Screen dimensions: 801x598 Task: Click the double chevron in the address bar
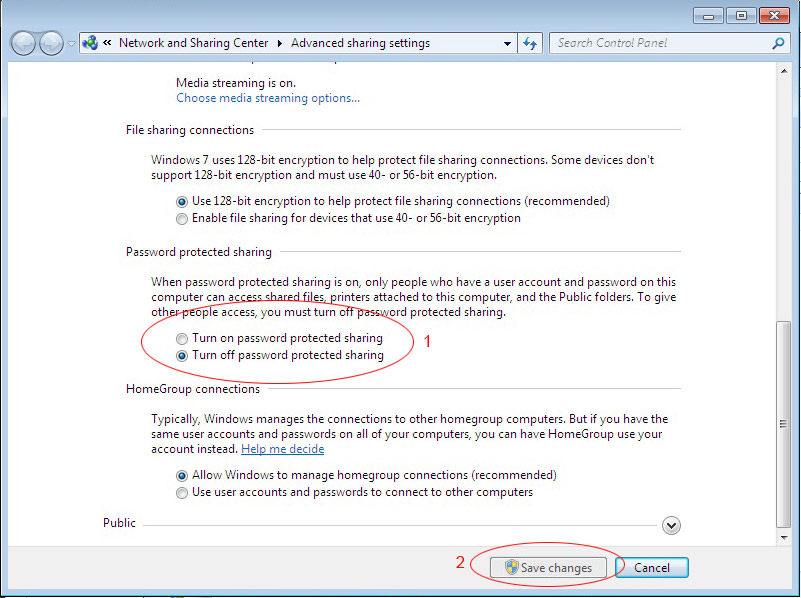tap(107, 43)
